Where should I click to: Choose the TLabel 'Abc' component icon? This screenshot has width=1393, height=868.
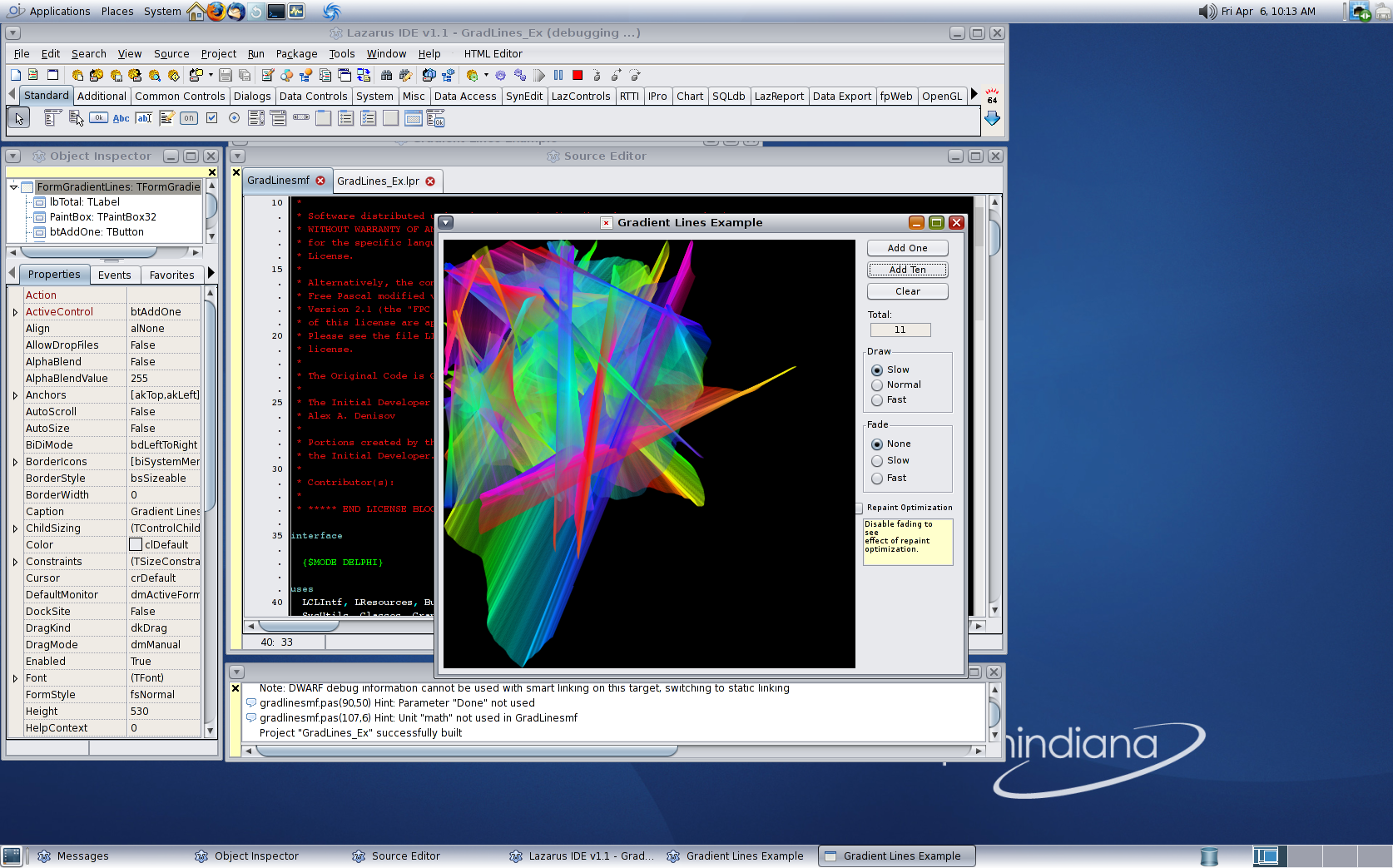[121, 118]
